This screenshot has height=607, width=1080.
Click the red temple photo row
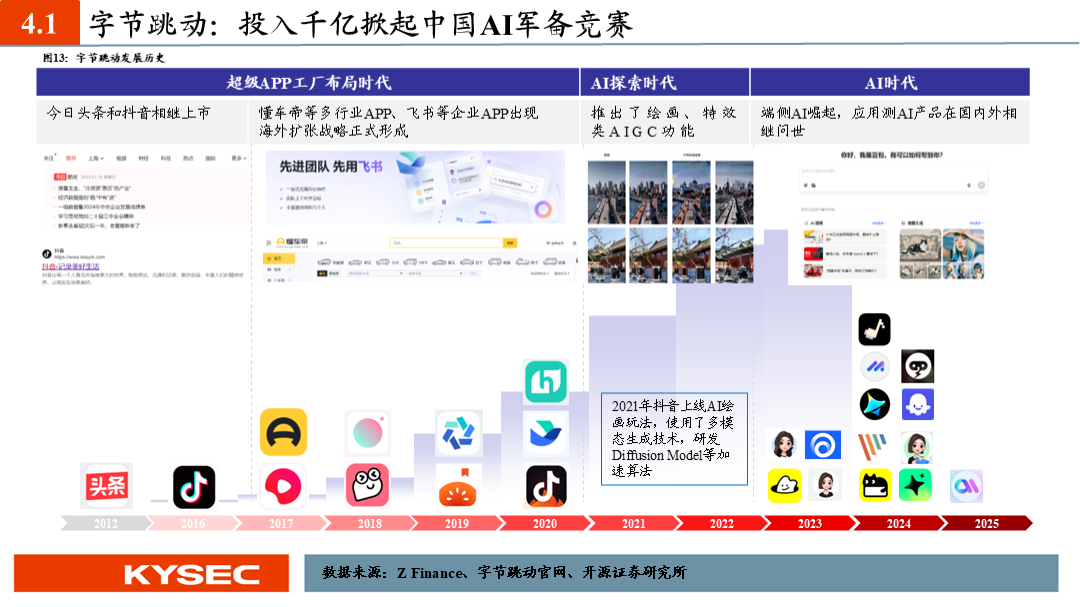[x=670, y=256]
